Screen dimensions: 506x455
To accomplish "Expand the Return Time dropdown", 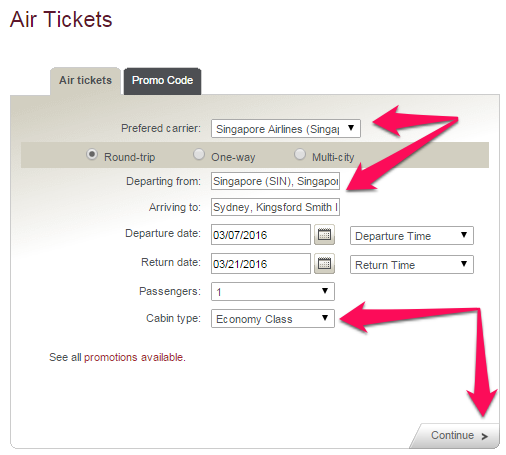I will [412, 265].
